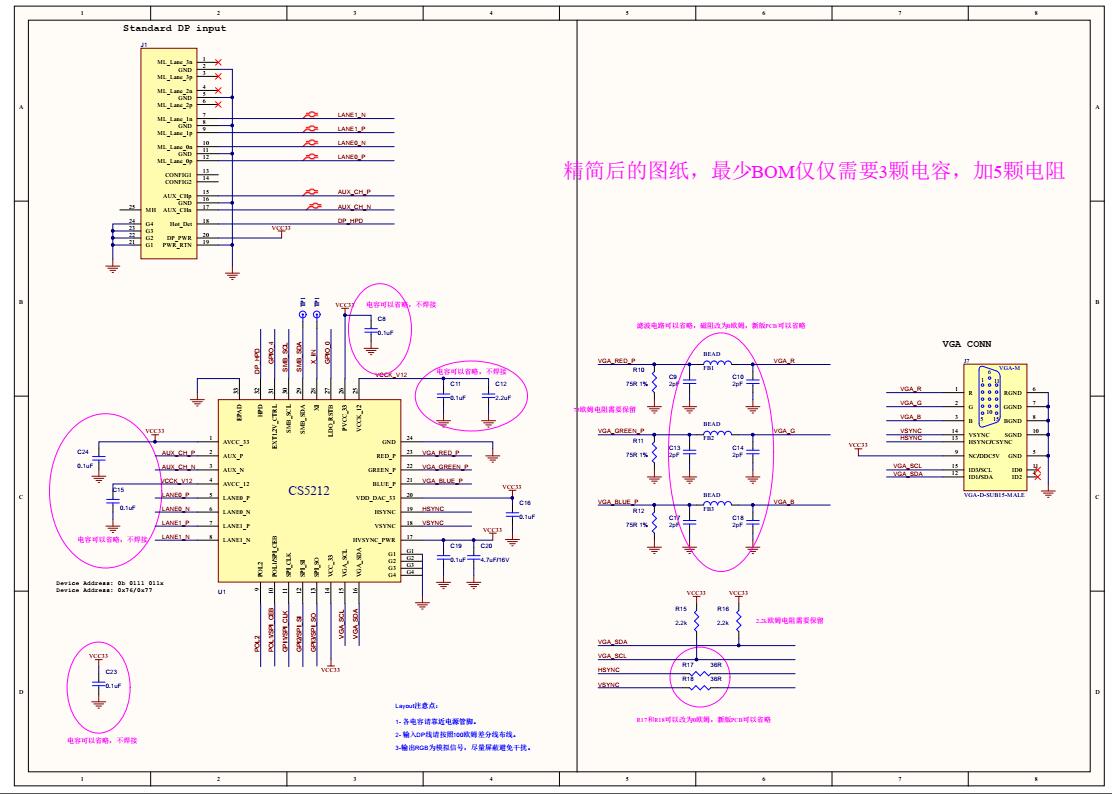Select the 'VGA CONN' label text
Viewport: 1112px width, 794px height.
click(965, 343)
